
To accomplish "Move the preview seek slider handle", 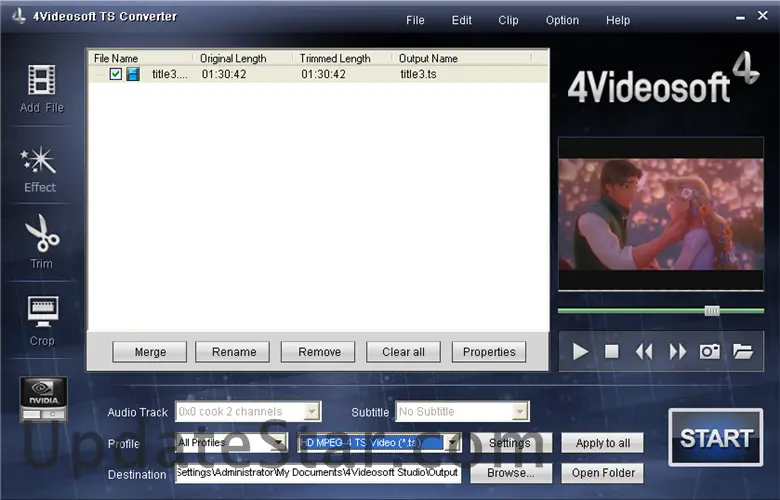I will tap(712, 311).
